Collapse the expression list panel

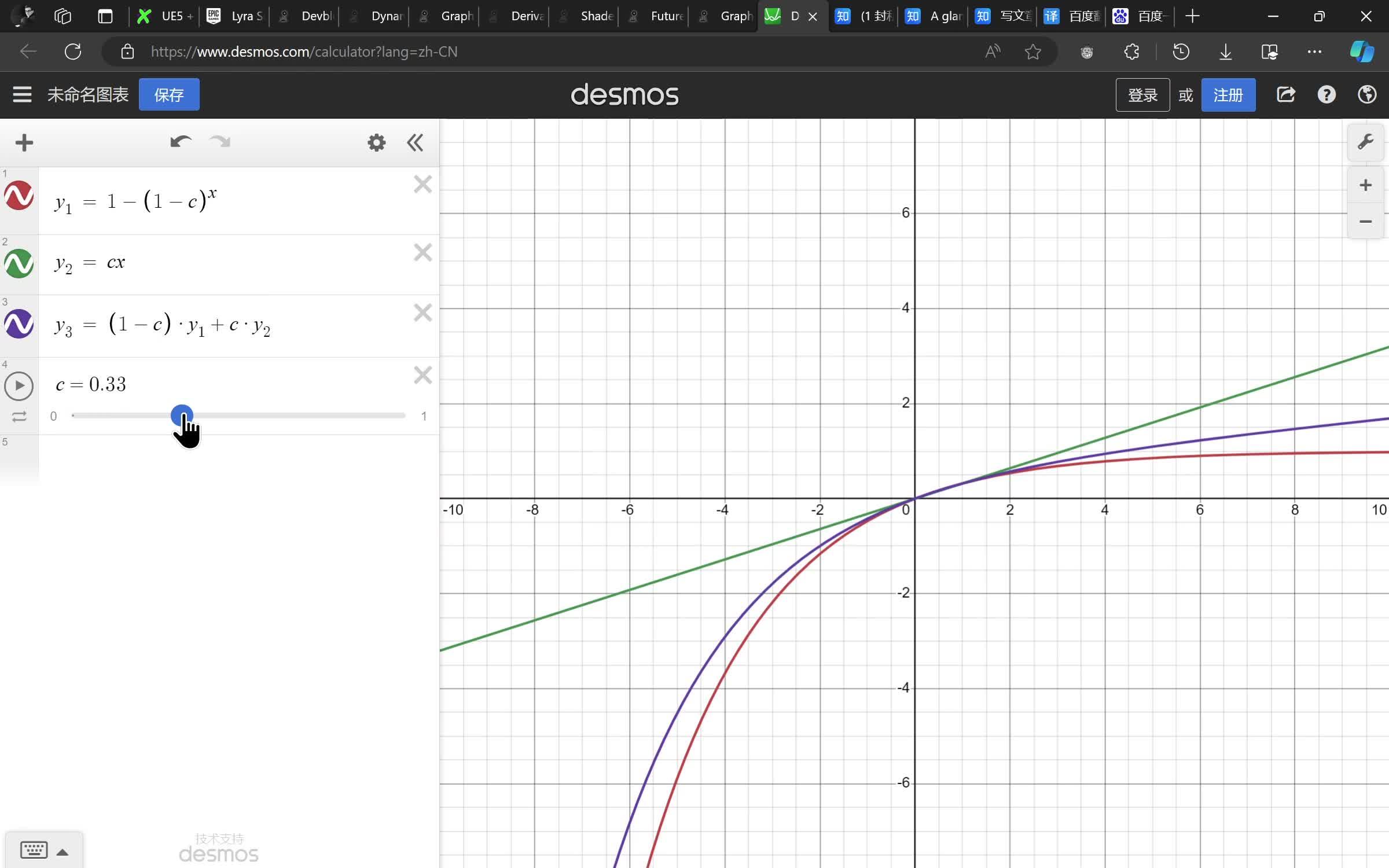(415, 142)
